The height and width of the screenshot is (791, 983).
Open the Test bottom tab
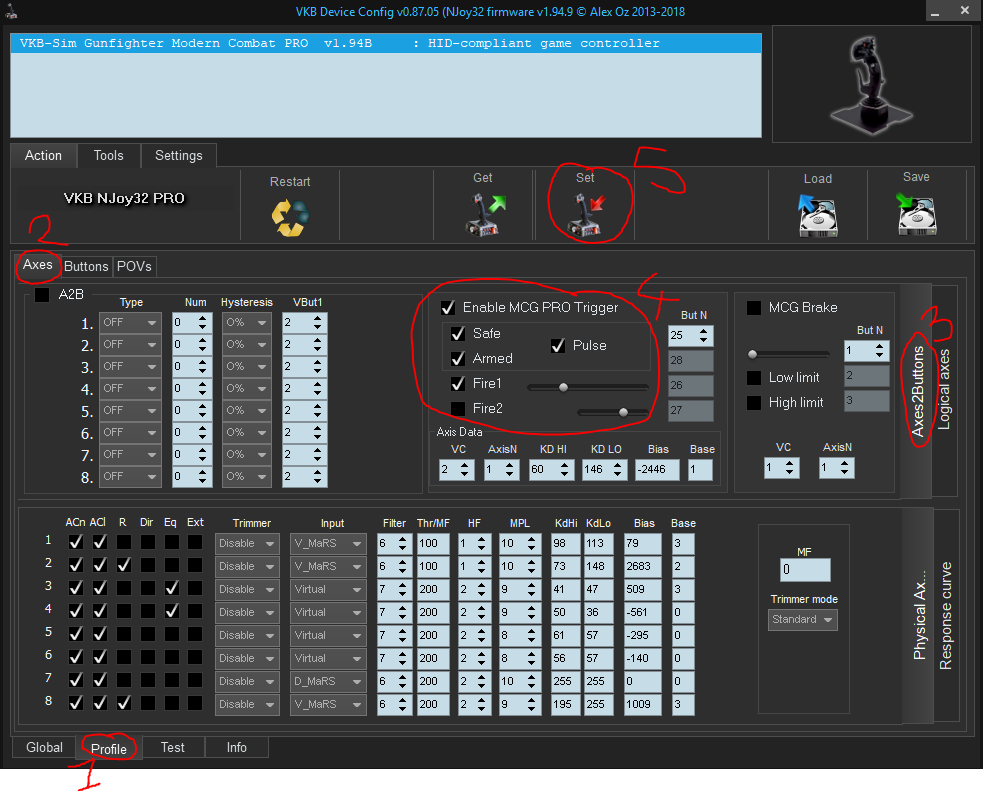pos(172,748)
